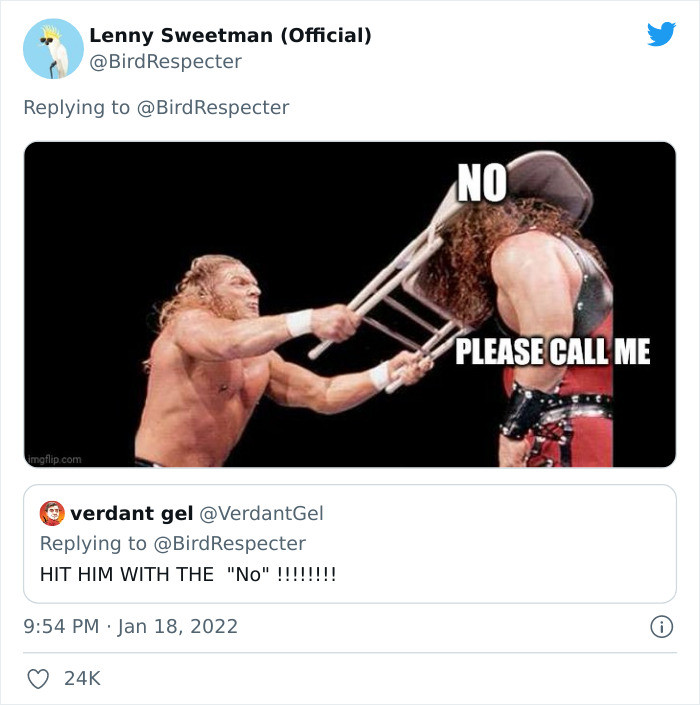Click the "PLEASE CALL ME" meme caption
The height and width of the screenshot is (705, 700).
[553, 352]
